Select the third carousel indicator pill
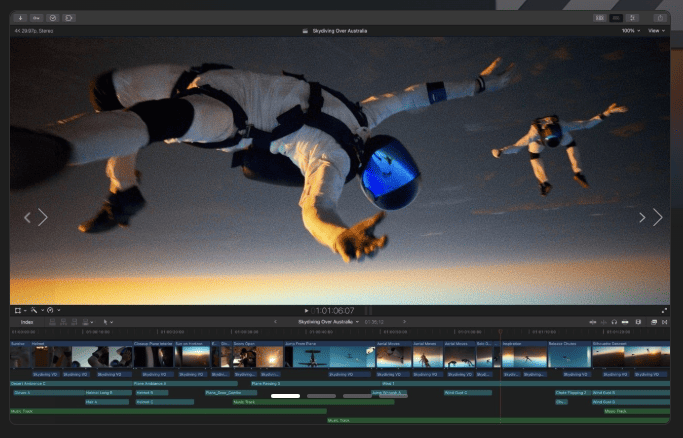This screenshot has height=438, width=683. (x=357, y=396)
